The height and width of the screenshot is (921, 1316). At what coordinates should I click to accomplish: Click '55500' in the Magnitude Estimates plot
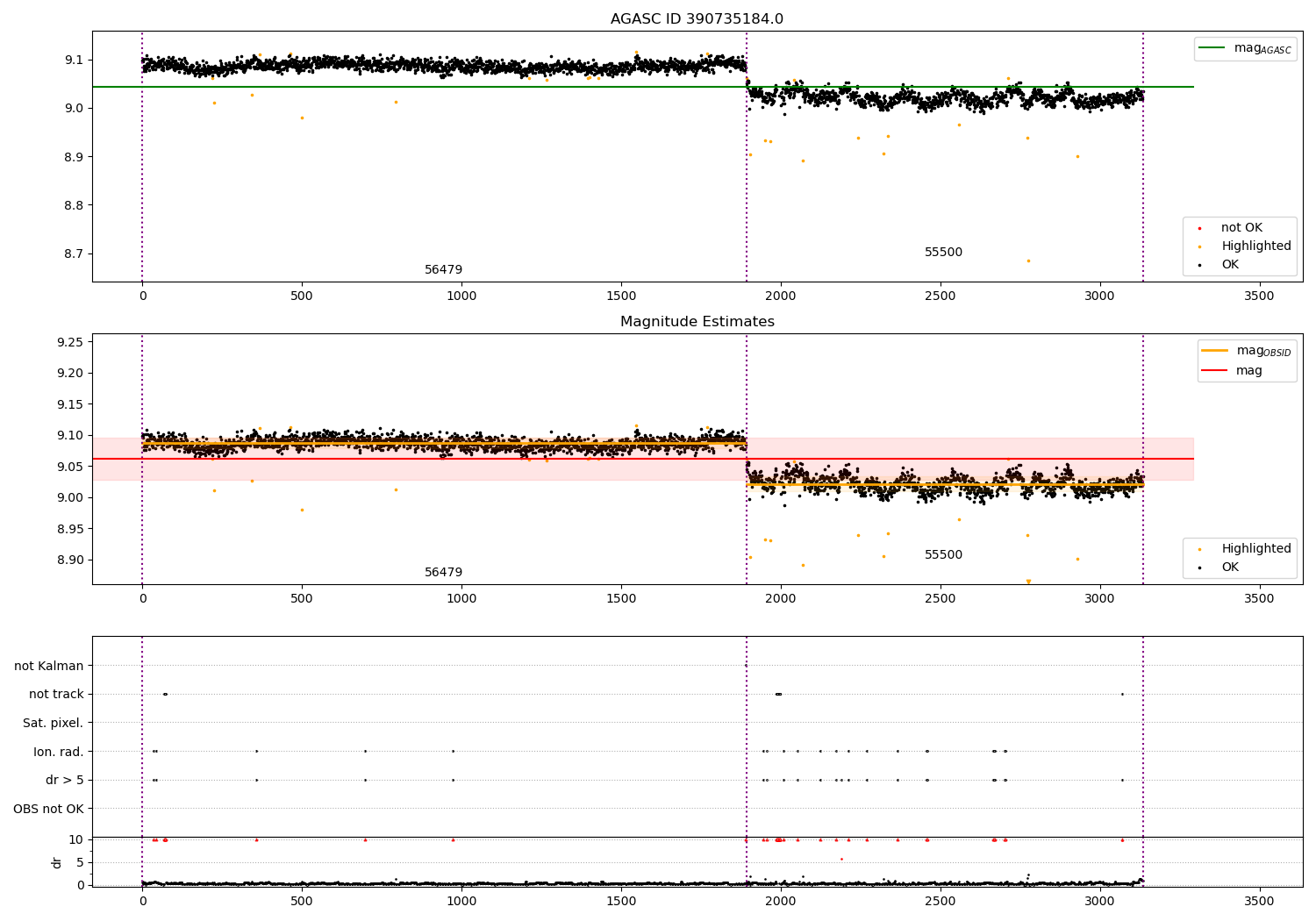943,555
